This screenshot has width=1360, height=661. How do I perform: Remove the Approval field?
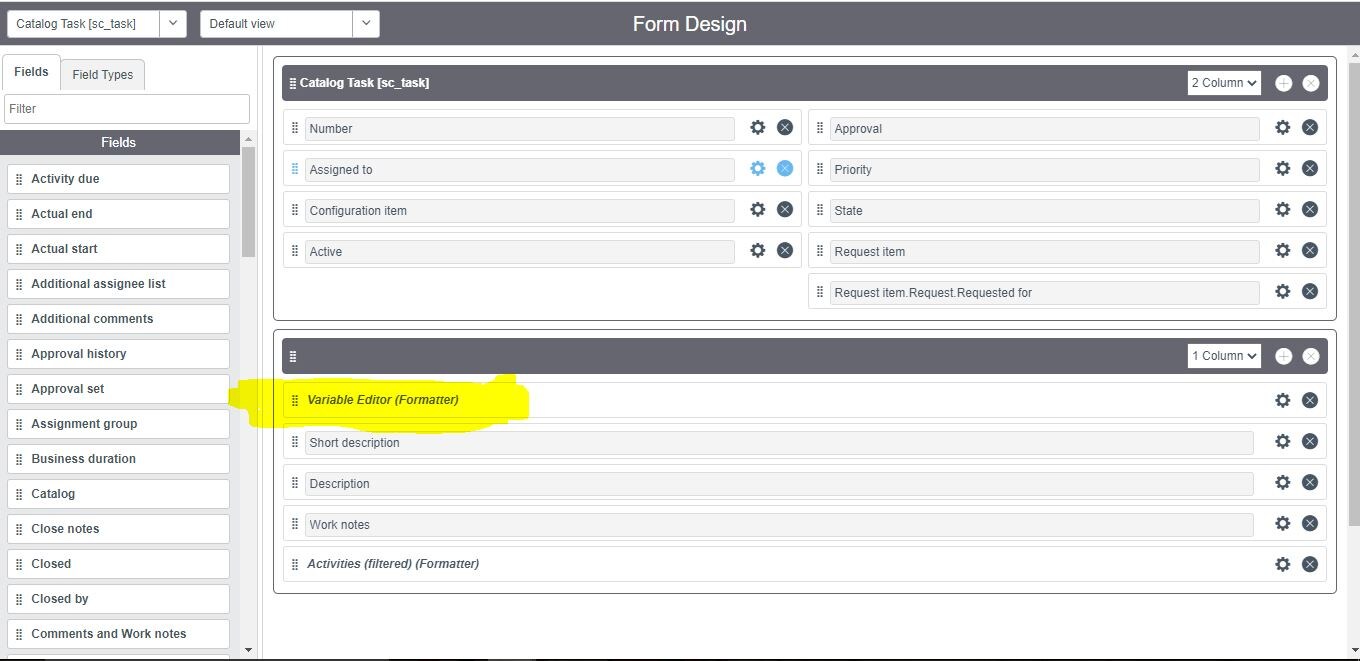[1310, 128]
